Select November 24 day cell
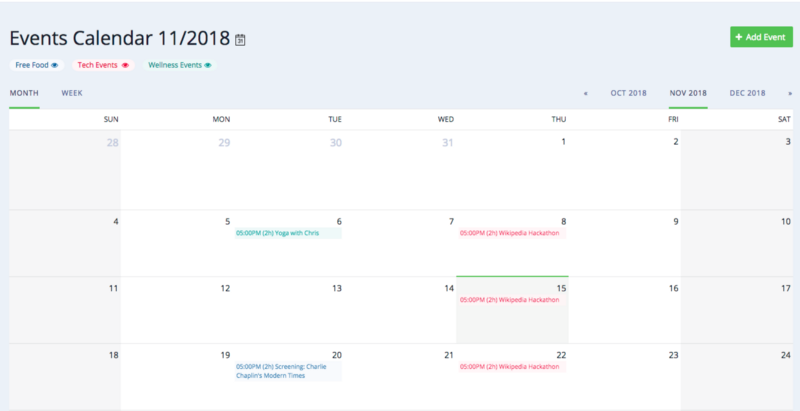This screenshot has height=411, width=800. click(x=737, y=377)
